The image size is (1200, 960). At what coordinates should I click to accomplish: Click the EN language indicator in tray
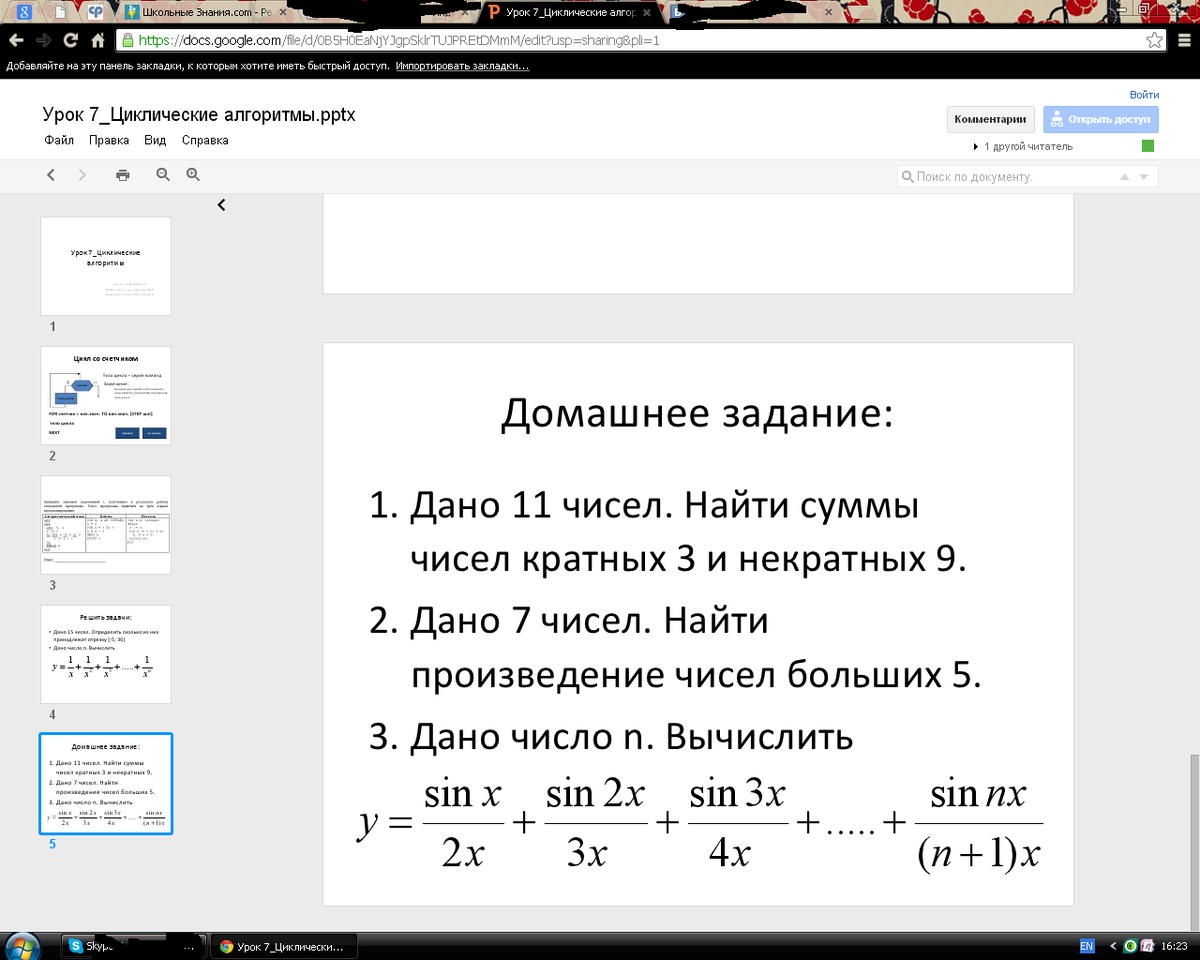point(1087,945)
